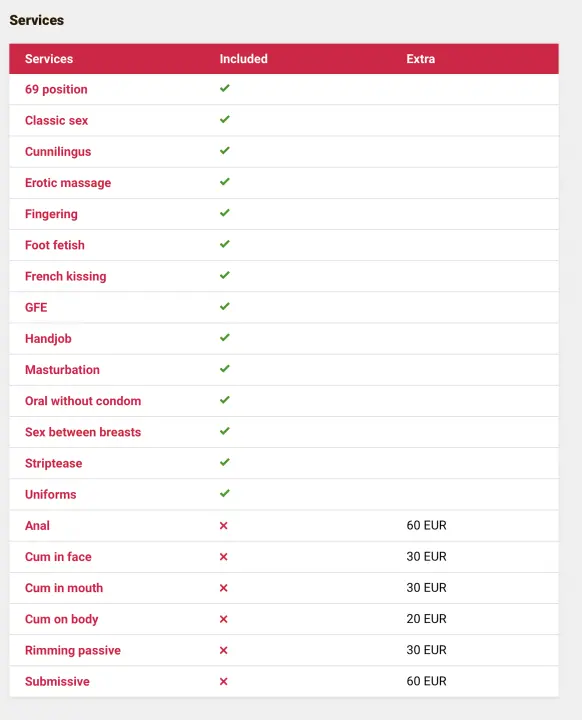Click the red cross in the Submissive row
The image size is (582, 720).
tap(224, 681)
